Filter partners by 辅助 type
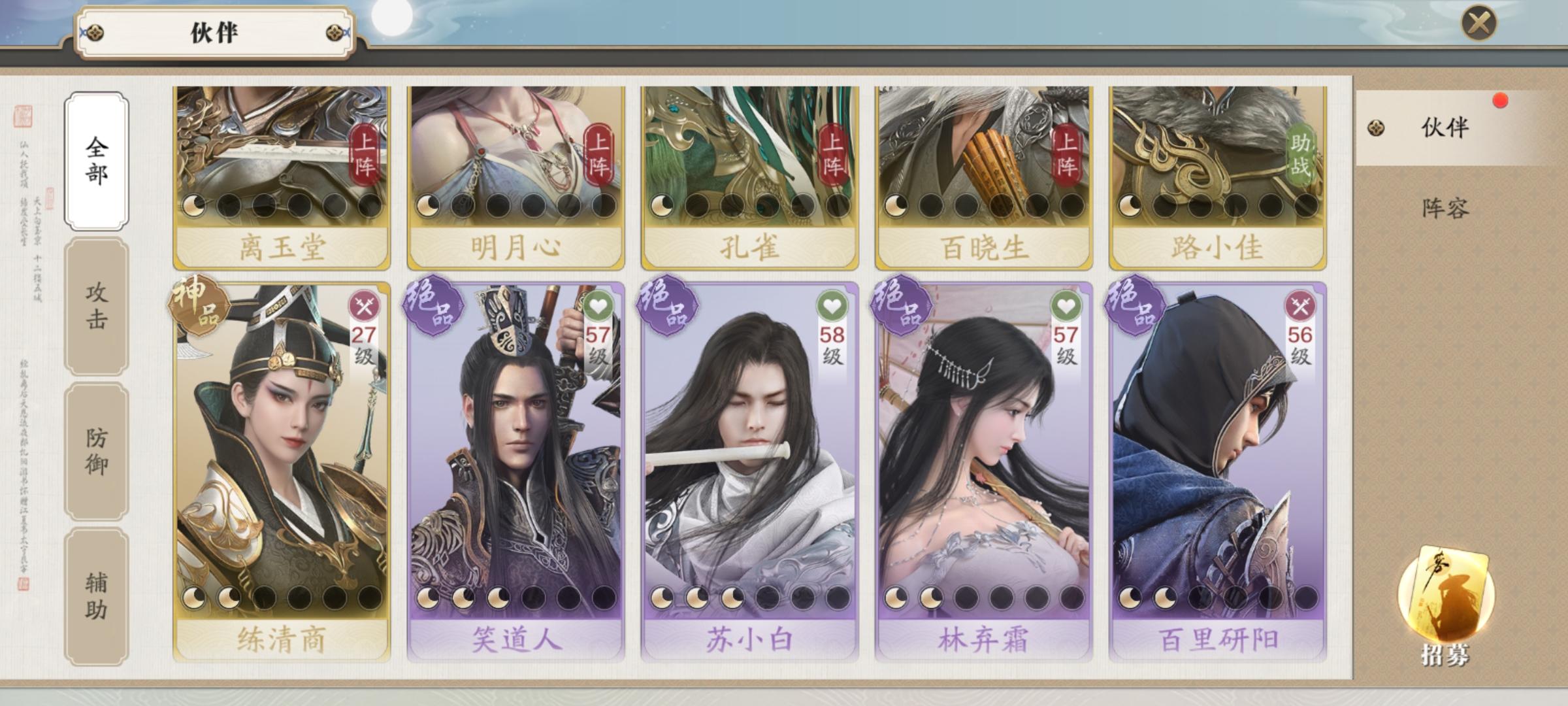The image size is (1568, 706). pyautogui.click(x=97, y=597)
